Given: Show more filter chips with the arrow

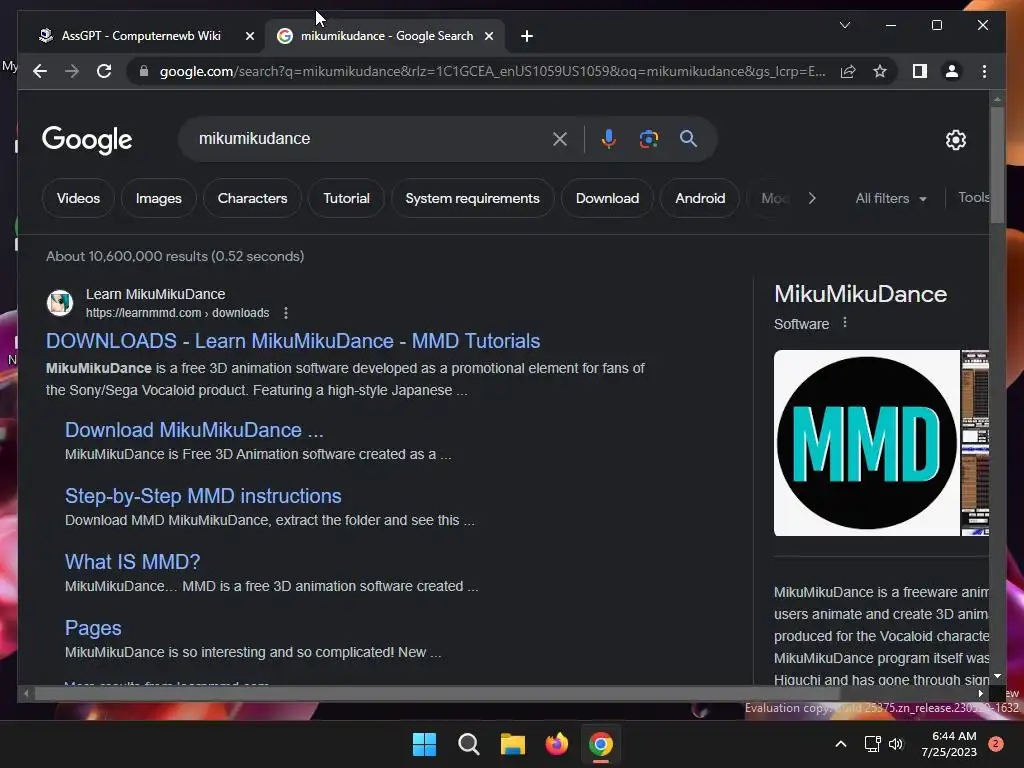Looking at the screenshot, I should click(812, 198).
